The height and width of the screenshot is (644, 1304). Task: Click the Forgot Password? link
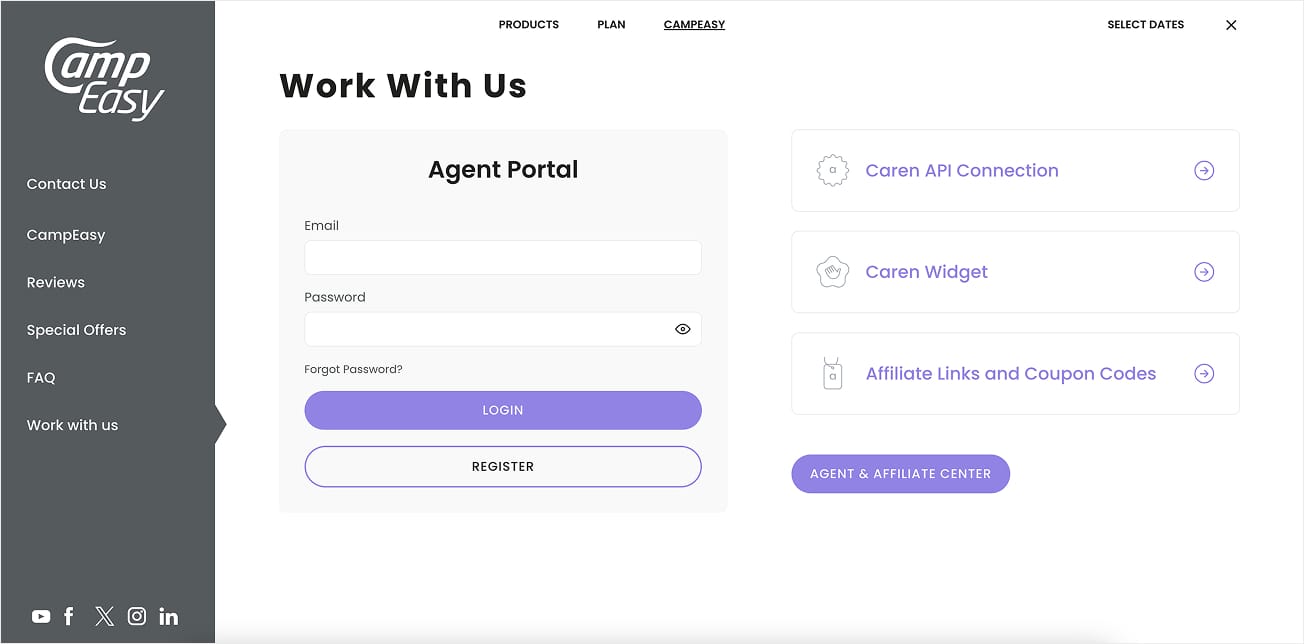(x=353, y=369)
